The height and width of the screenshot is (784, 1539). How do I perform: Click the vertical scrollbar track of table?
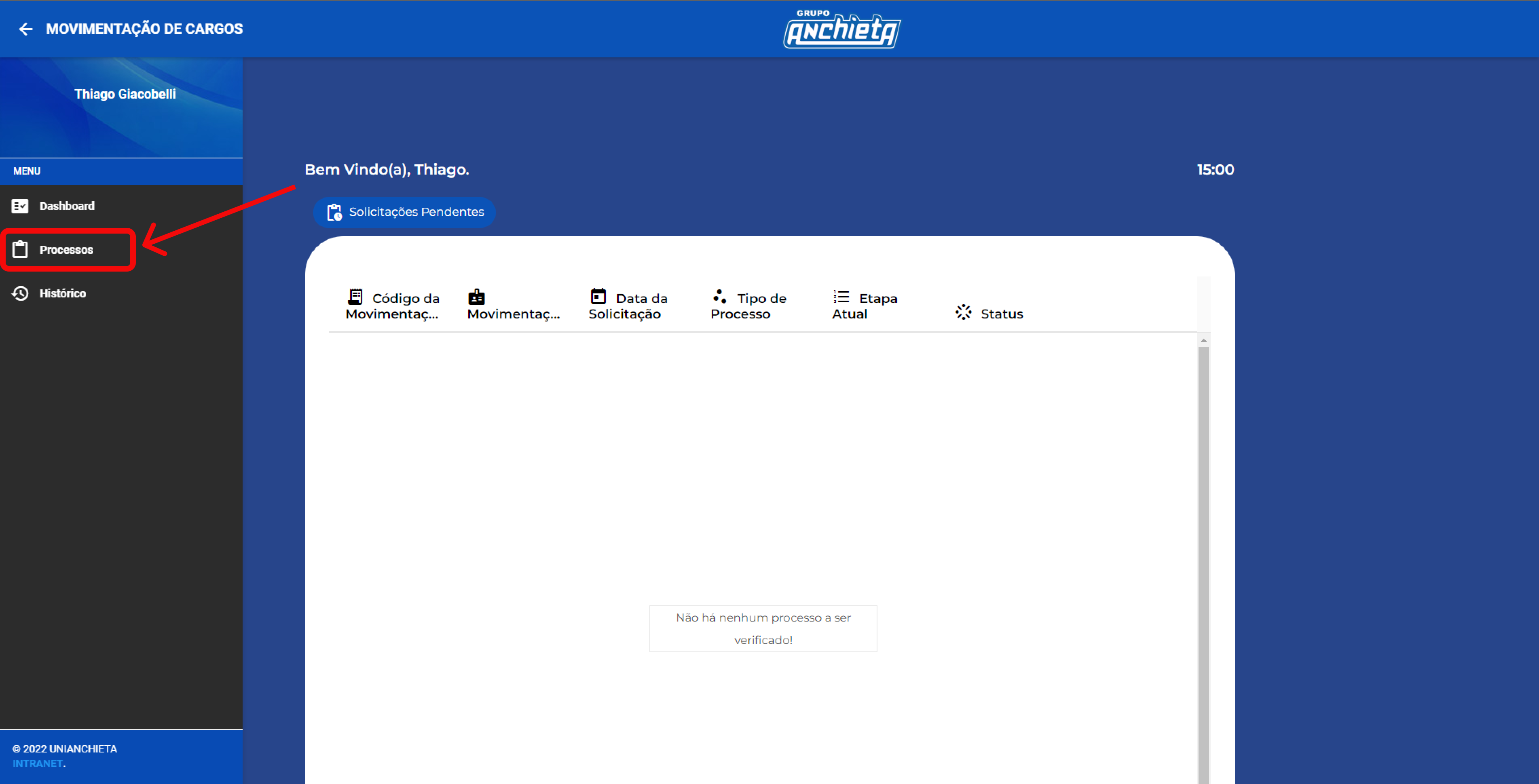(1203, 537)
